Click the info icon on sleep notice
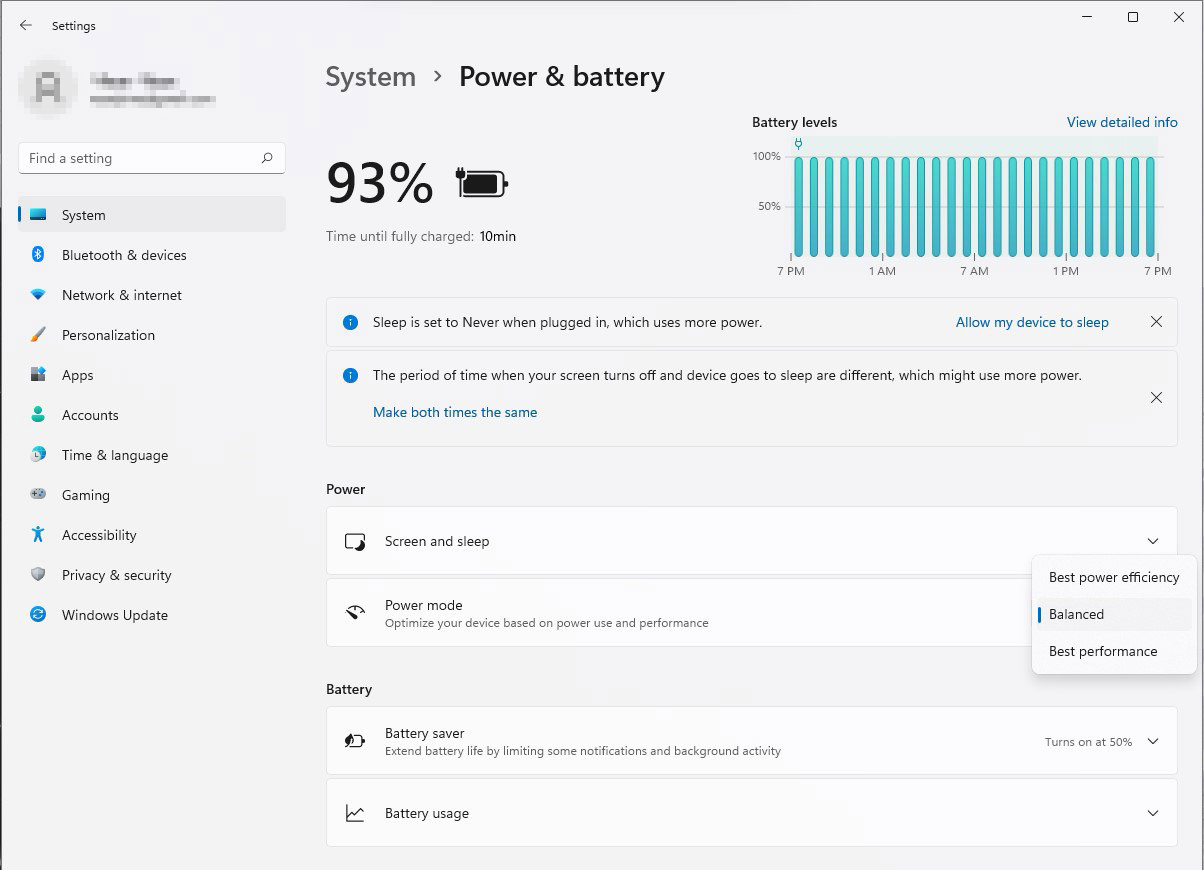1204x870 pixels. click(x=350, y=322)
